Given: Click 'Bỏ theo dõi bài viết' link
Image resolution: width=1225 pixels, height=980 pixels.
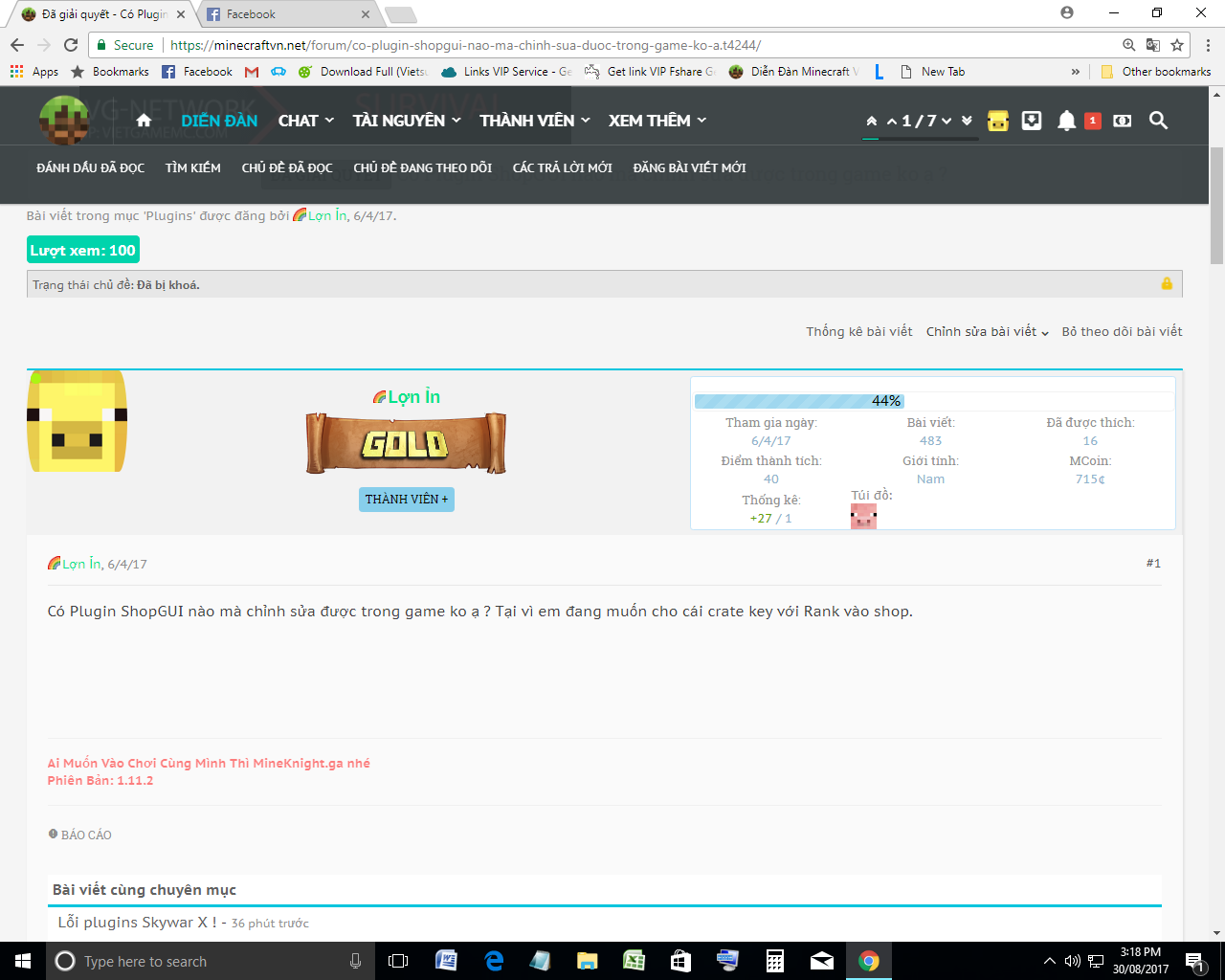Looking at the screenshot, I should pyautogui.click(x=1122, y=330).
